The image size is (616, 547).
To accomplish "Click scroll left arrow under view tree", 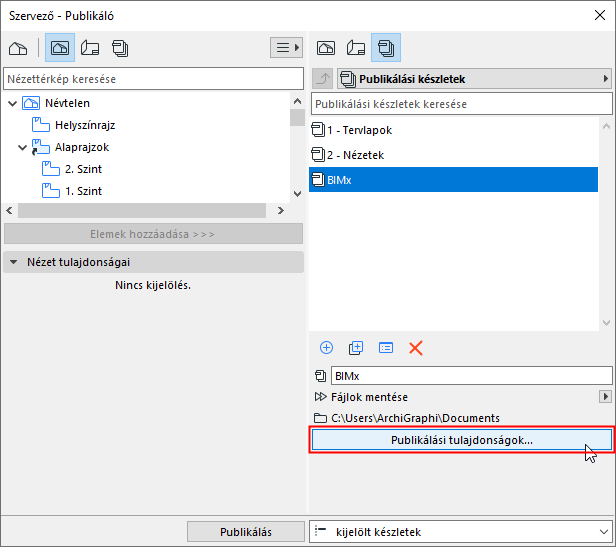I will click(x=9, y=211).
